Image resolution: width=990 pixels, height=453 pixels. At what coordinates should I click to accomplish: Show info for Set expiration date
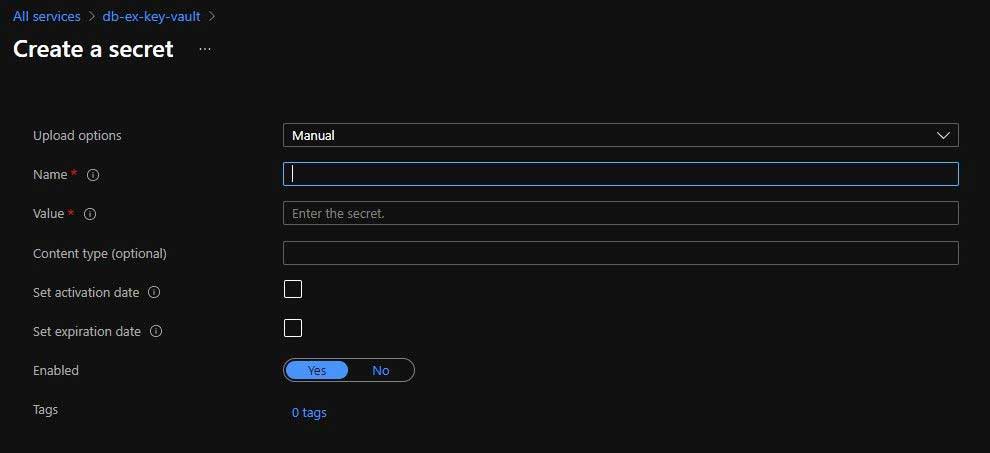tap(156, 331)
